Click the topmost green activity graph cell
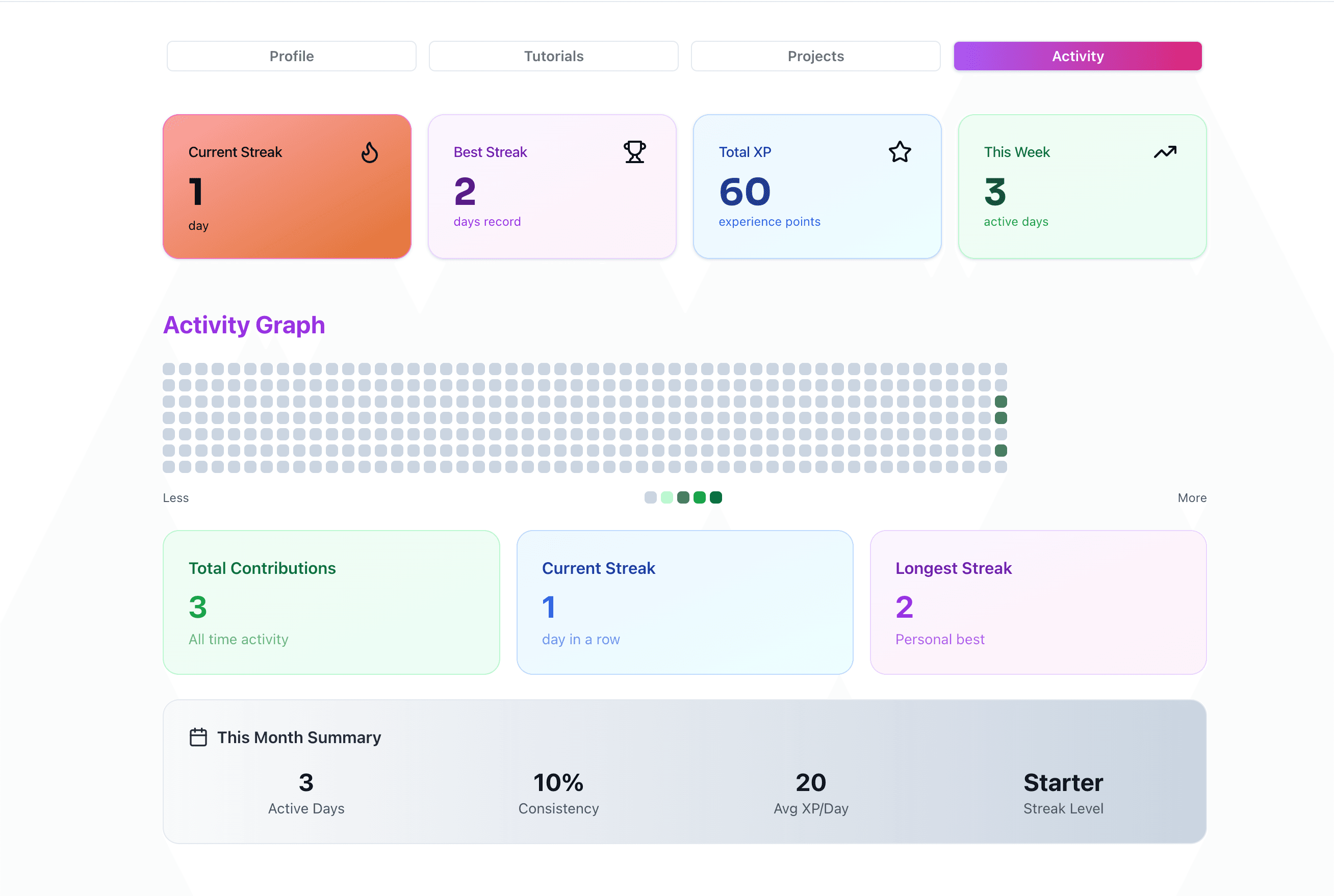Screen dimensions: 1334x896 pos(1001,401)
